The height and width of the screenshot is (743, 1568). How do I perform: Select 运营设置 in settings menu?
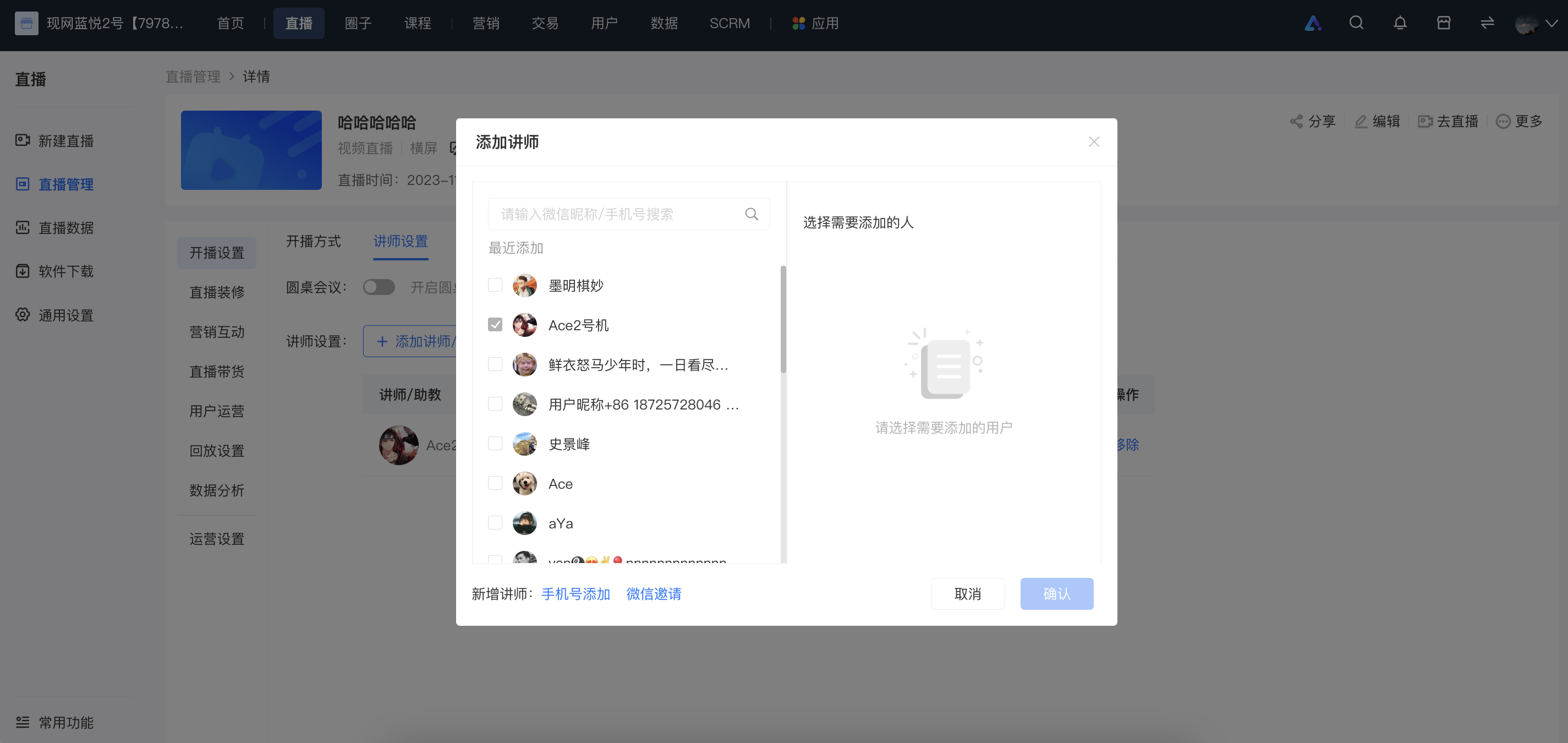pos(217,539)
